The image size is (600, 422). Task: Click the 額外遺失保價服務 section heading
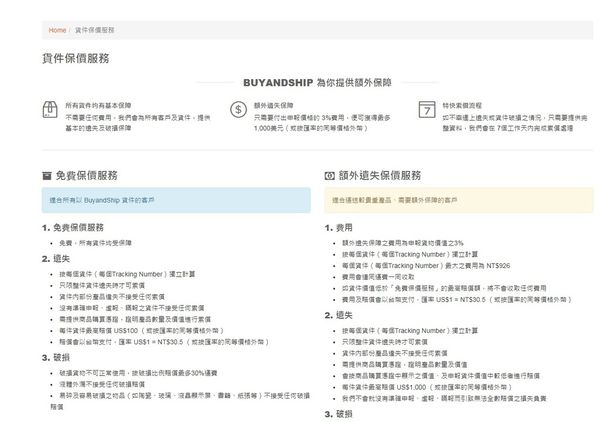point(389,175)
